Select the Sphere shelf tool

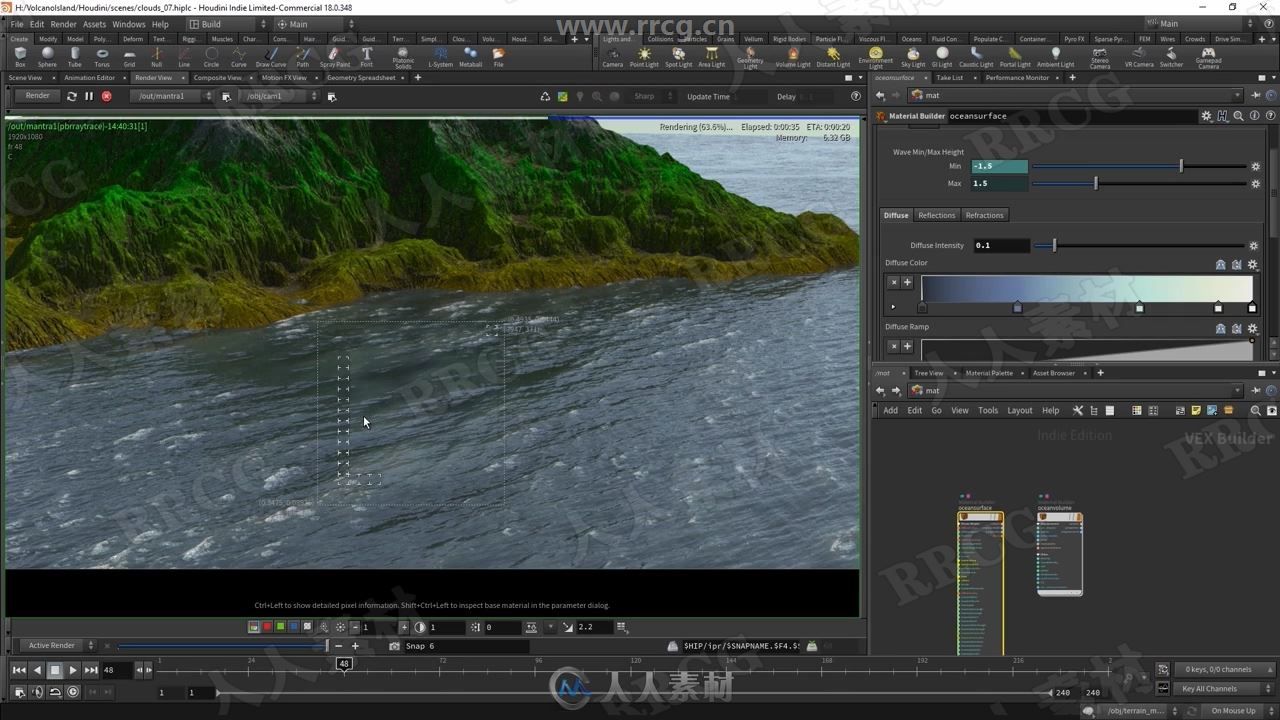[x=47, y=57]
